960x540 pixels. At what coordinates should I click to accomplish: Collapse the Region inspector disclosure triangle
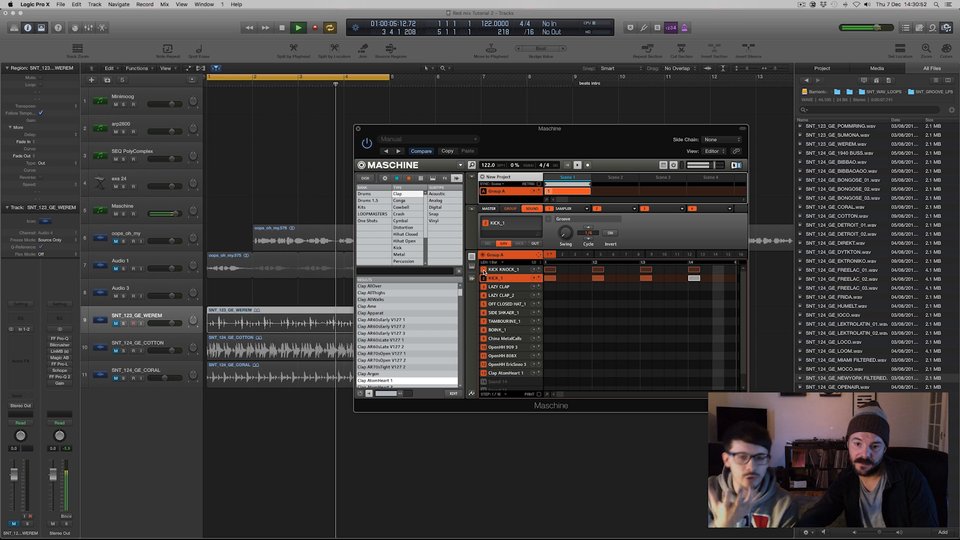coord(7,68)
